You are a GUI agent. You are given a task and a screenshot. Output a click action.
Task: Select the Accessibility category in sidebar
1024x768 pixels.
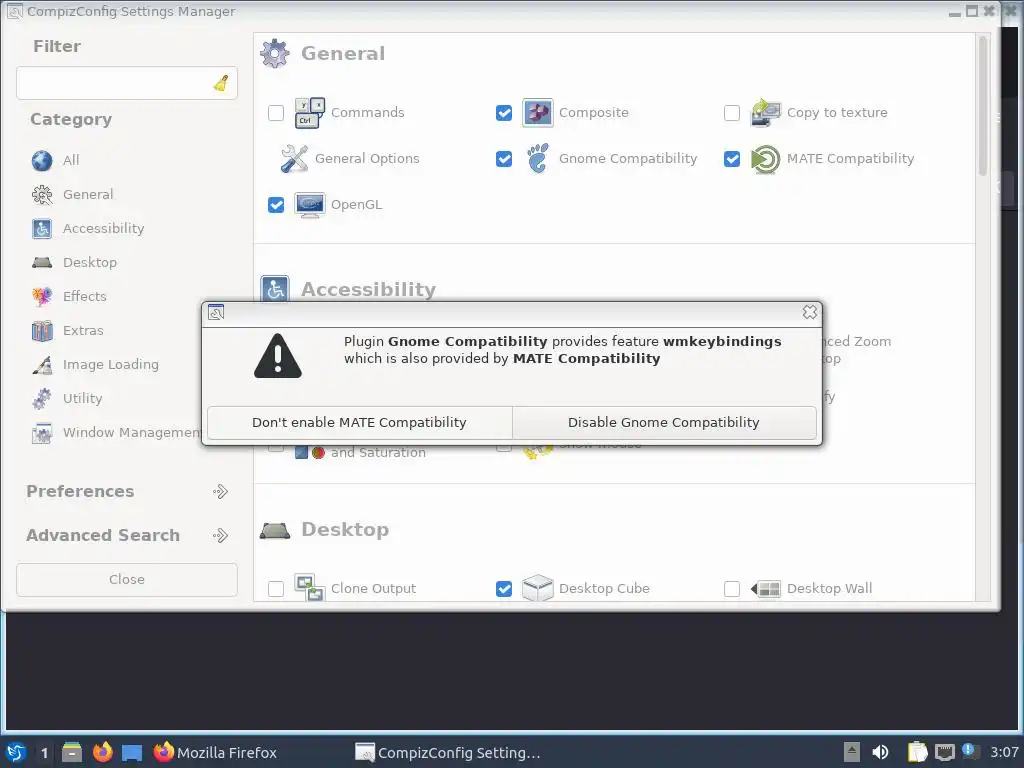point(103,228)
